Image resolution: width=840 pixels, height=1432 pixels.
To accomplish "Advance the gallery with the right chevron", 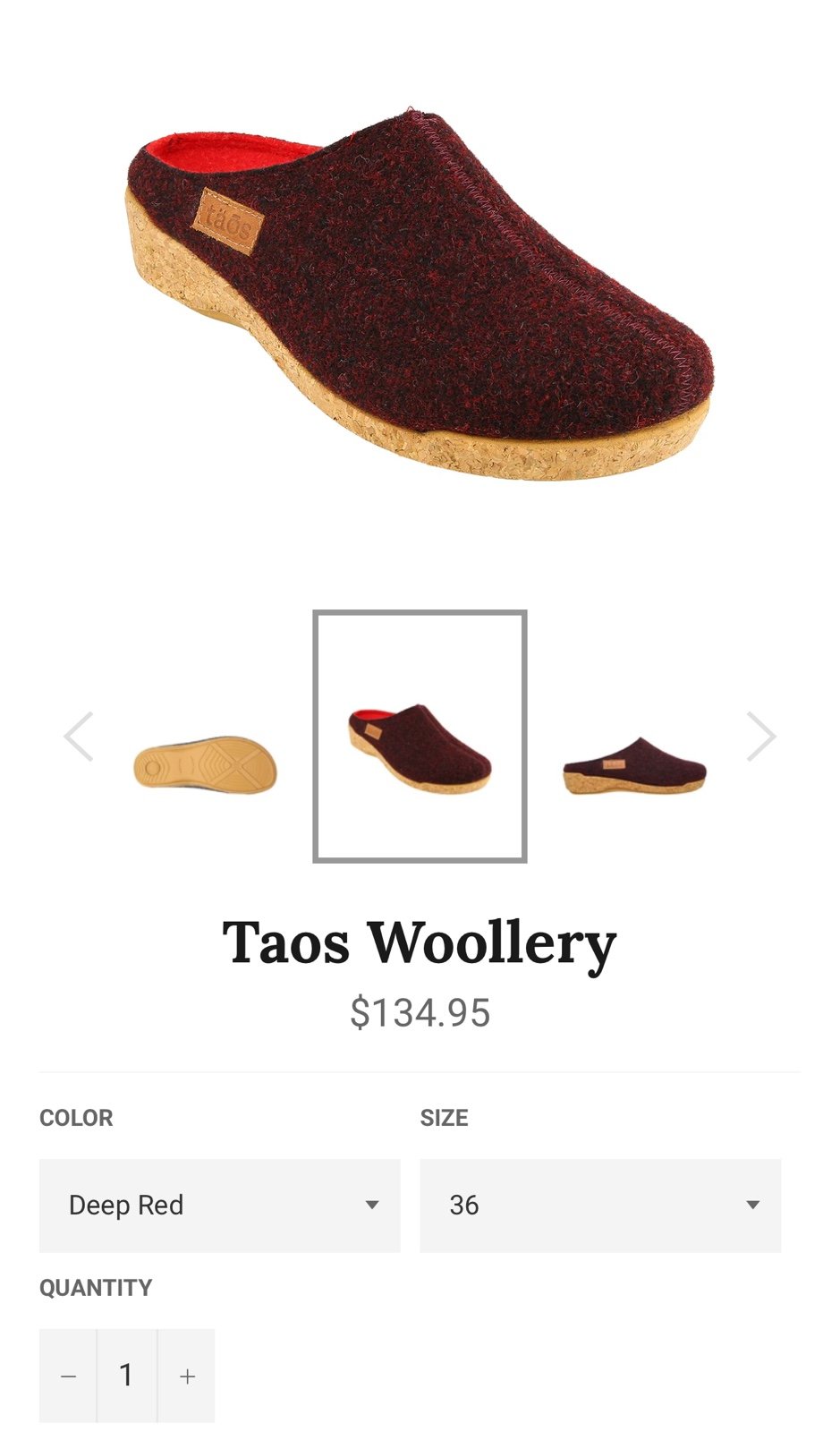I will point(760,737).
